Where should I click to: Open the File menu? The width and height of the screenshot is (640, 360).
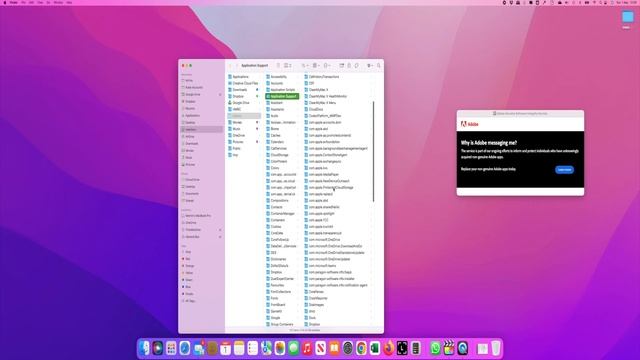click(x=23, y=2)
